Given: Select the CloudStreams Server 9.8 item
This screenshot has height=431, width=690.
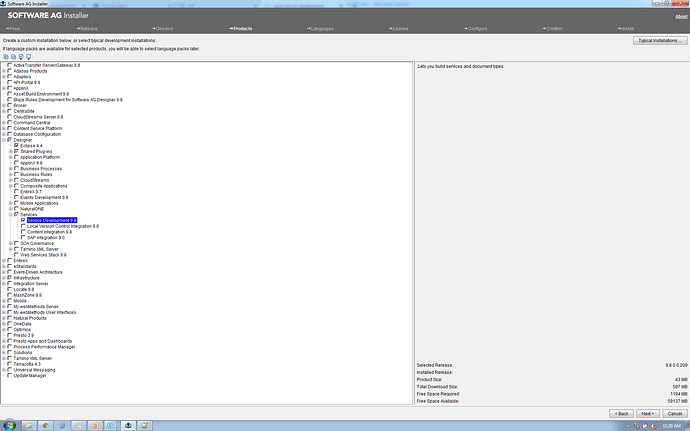Looking at the screenshot, I should click(38, 117).
